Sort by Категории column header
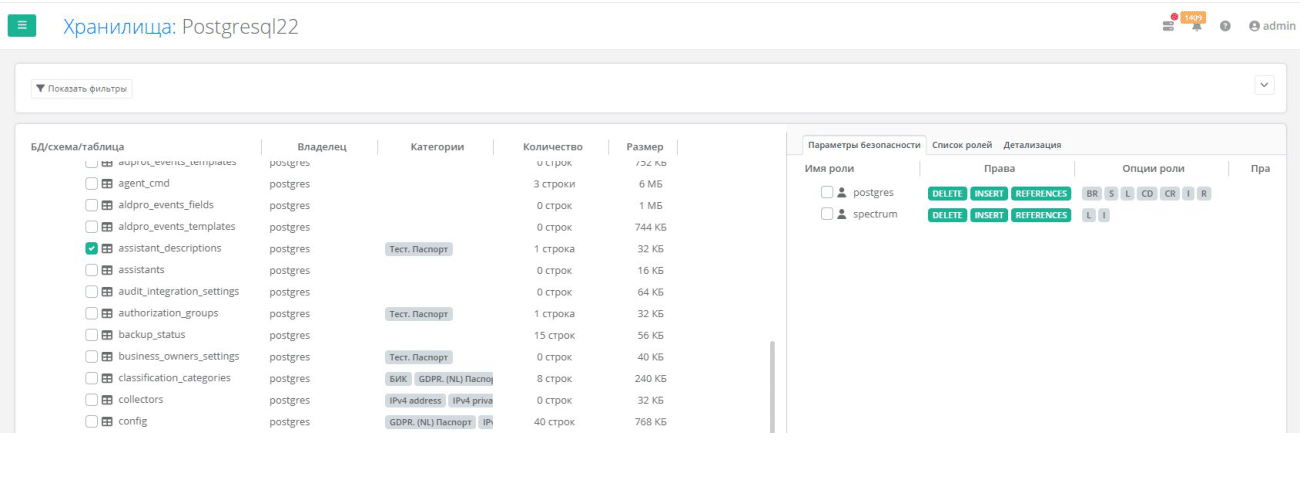 coord(437,147)
